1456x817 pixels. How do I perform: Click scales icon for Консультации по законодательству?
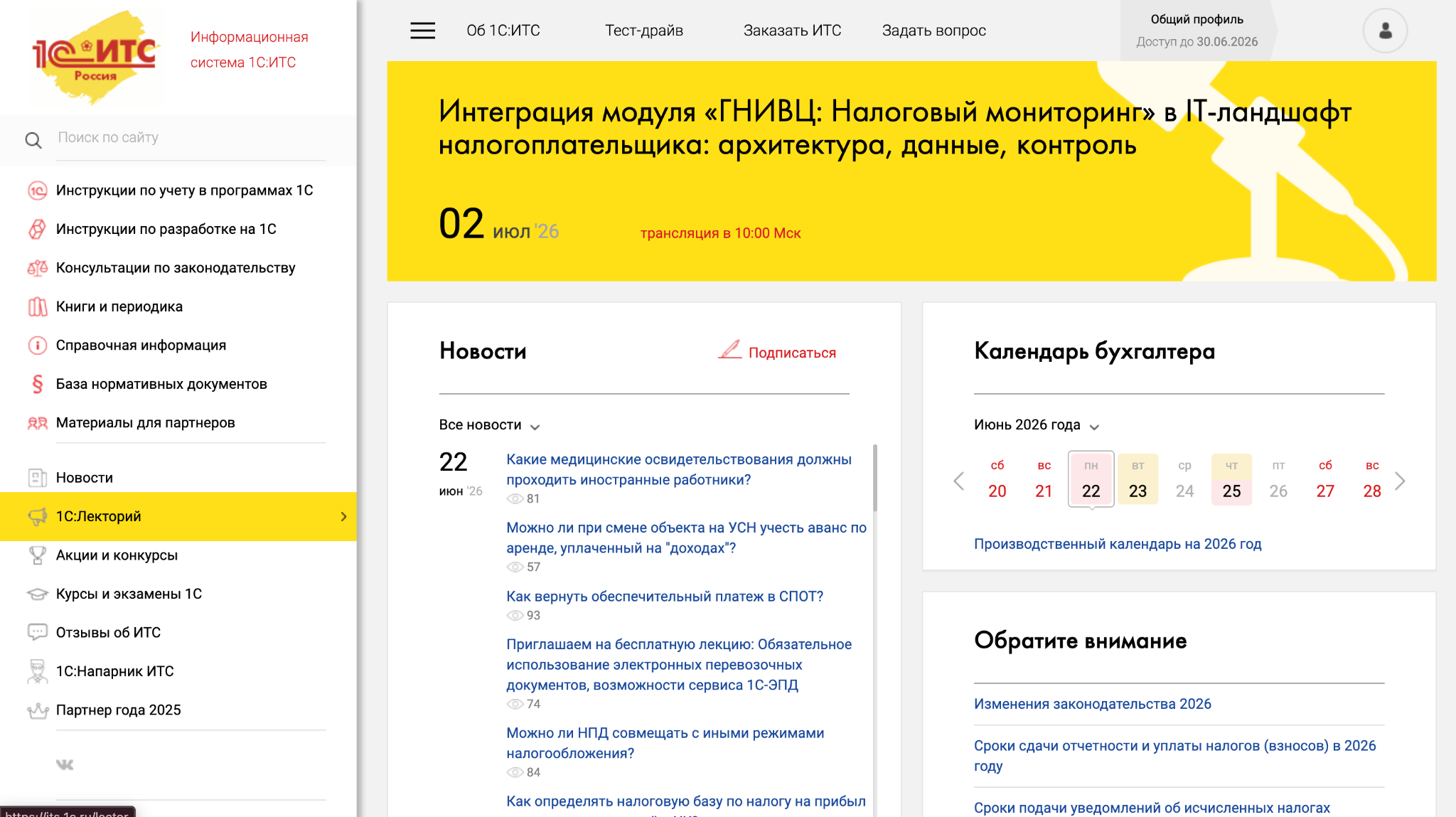37,268
